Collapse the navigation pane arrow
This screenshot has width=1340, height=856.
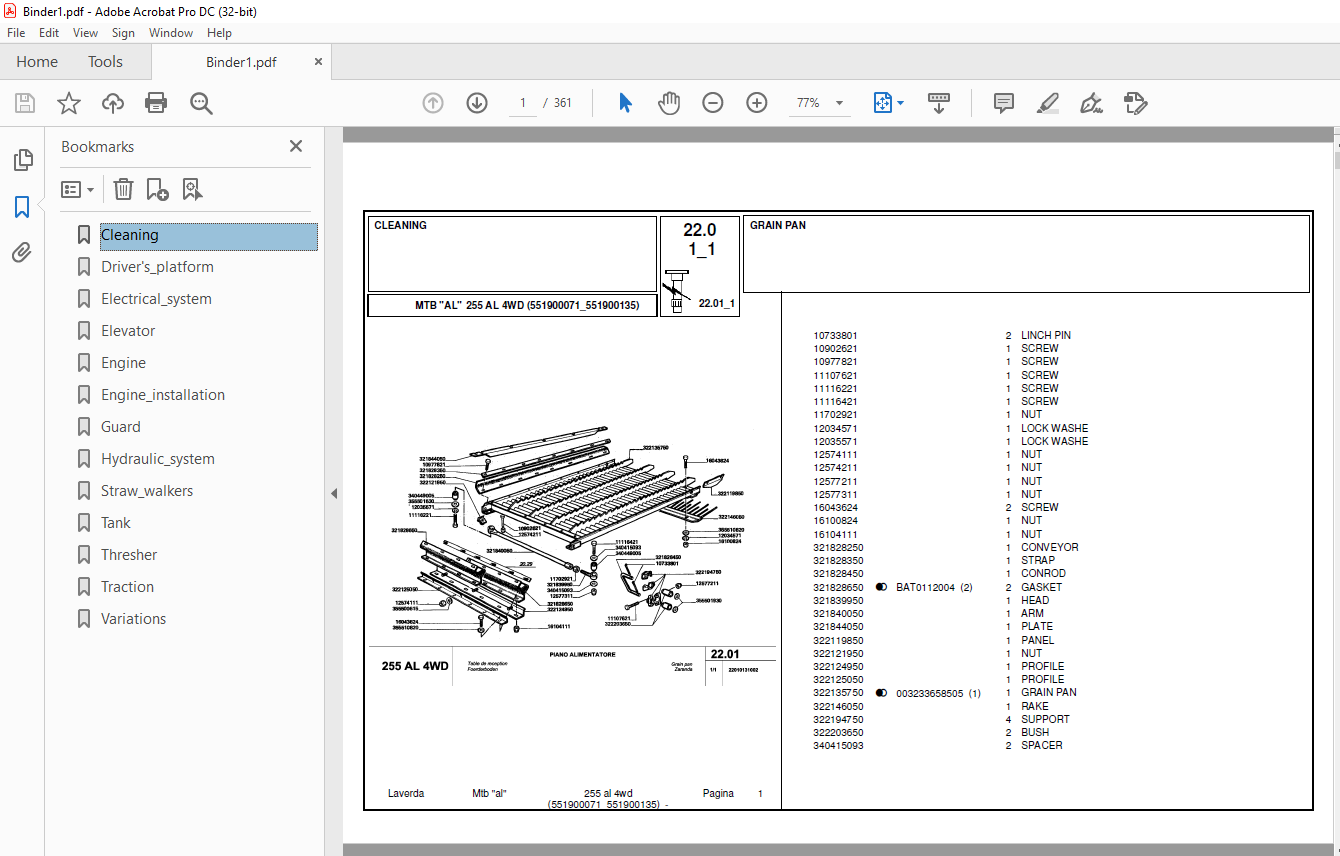click(334, 493)
